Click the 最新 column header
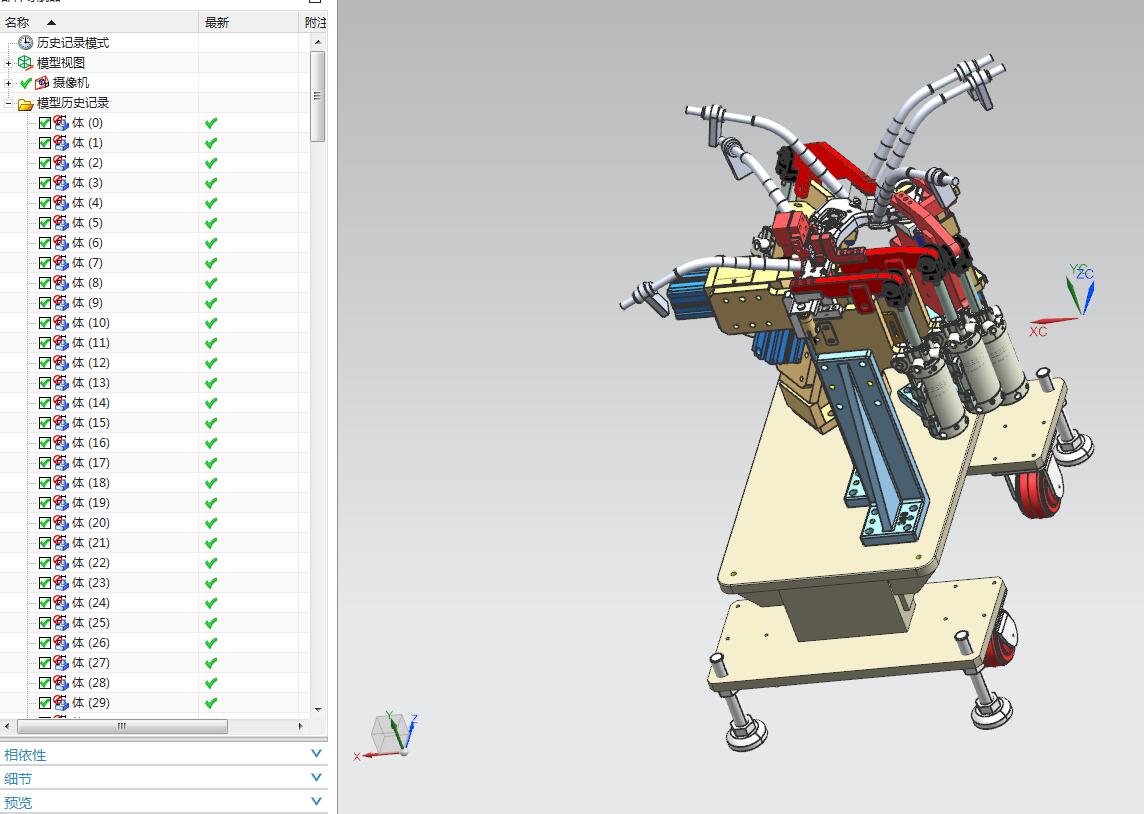The image size is (1144, 814). (251, 23)
